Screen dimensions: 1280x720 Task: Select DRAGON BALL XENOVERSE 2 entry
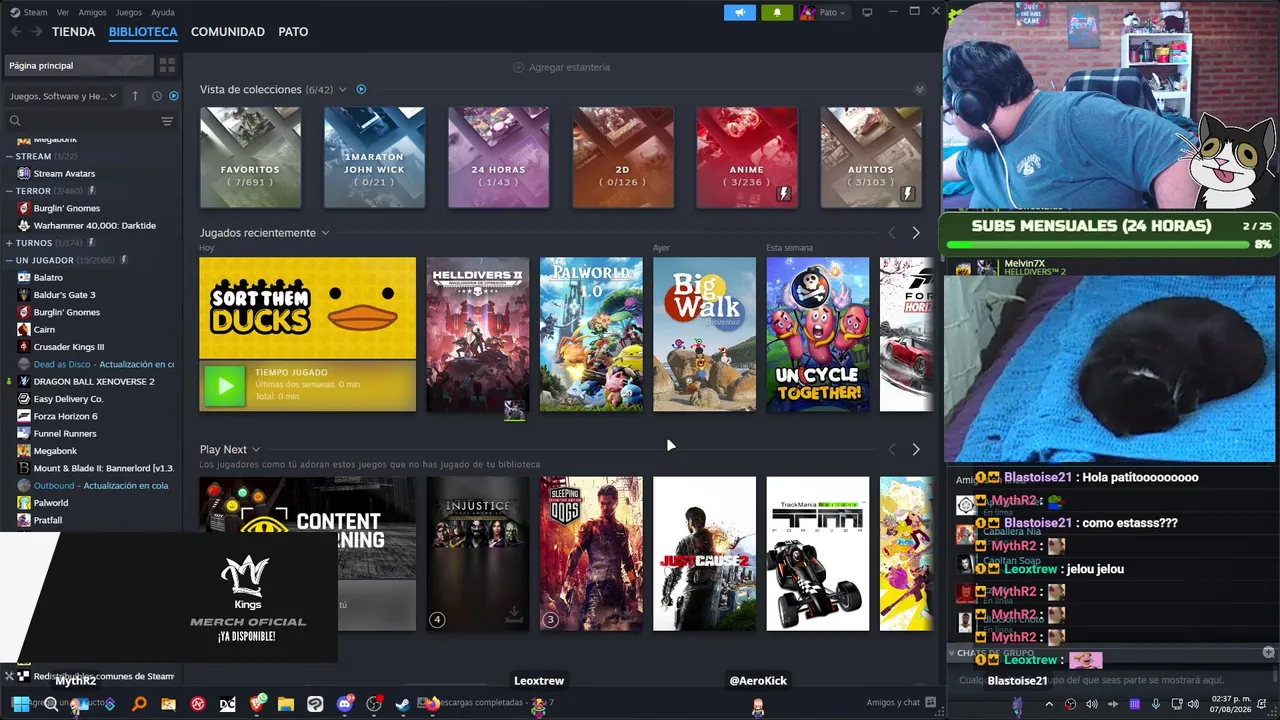click(94, 381)
